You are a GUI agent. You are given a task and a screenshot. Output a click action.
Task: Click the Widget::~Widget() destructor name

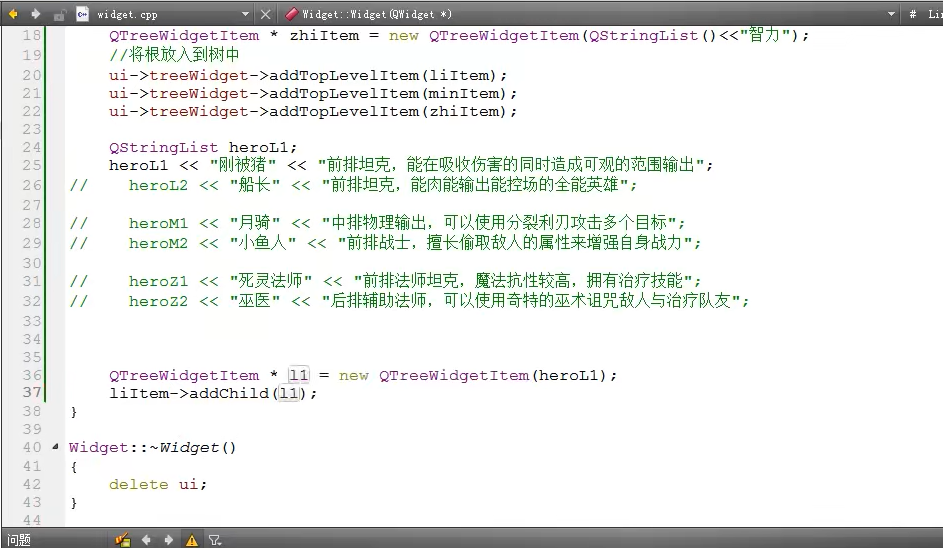[152, 448]
